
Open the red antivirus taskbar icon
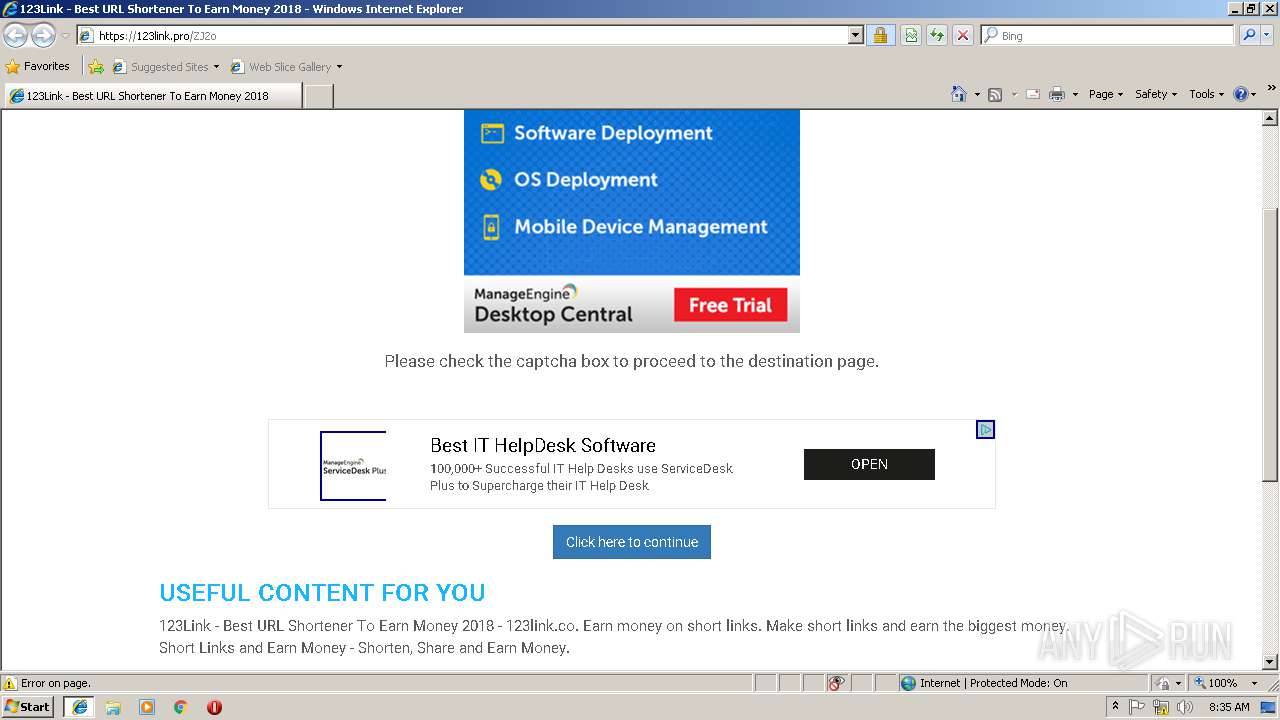[214, 707]
